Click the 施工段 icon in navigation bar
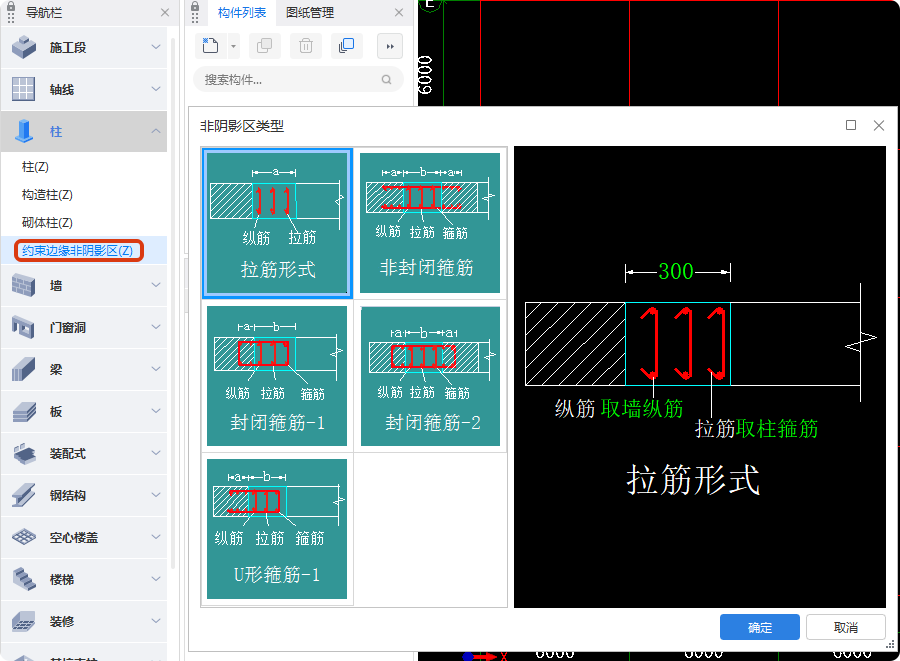 coord(23,46)
